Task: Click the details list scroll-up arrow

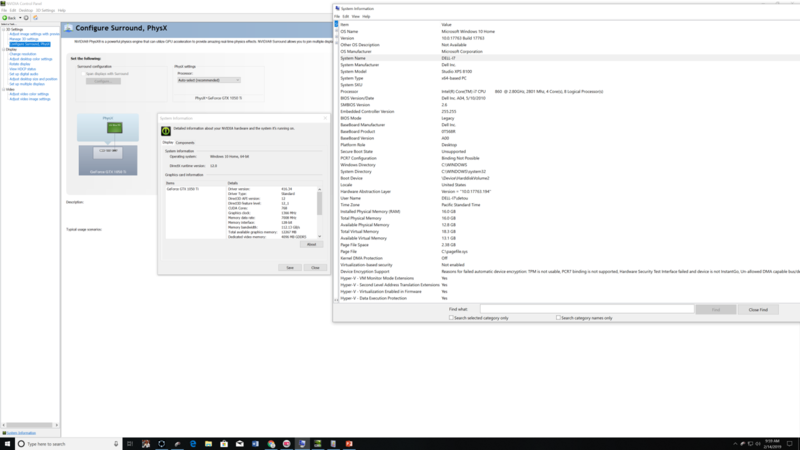Action: click(320, 189)
